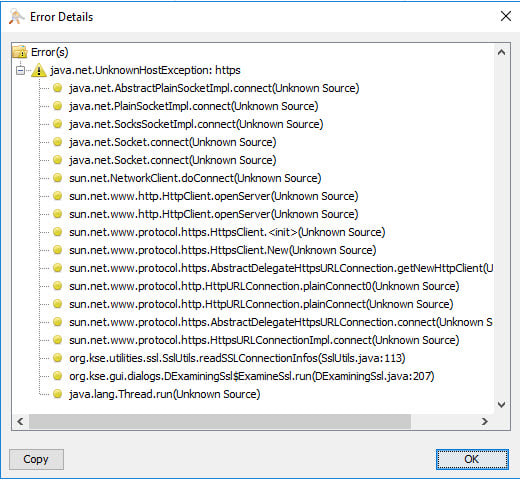Click yellow bullet icon beside getNewHttpClient
Screen dimensions: 520x480
click(58, 268)
